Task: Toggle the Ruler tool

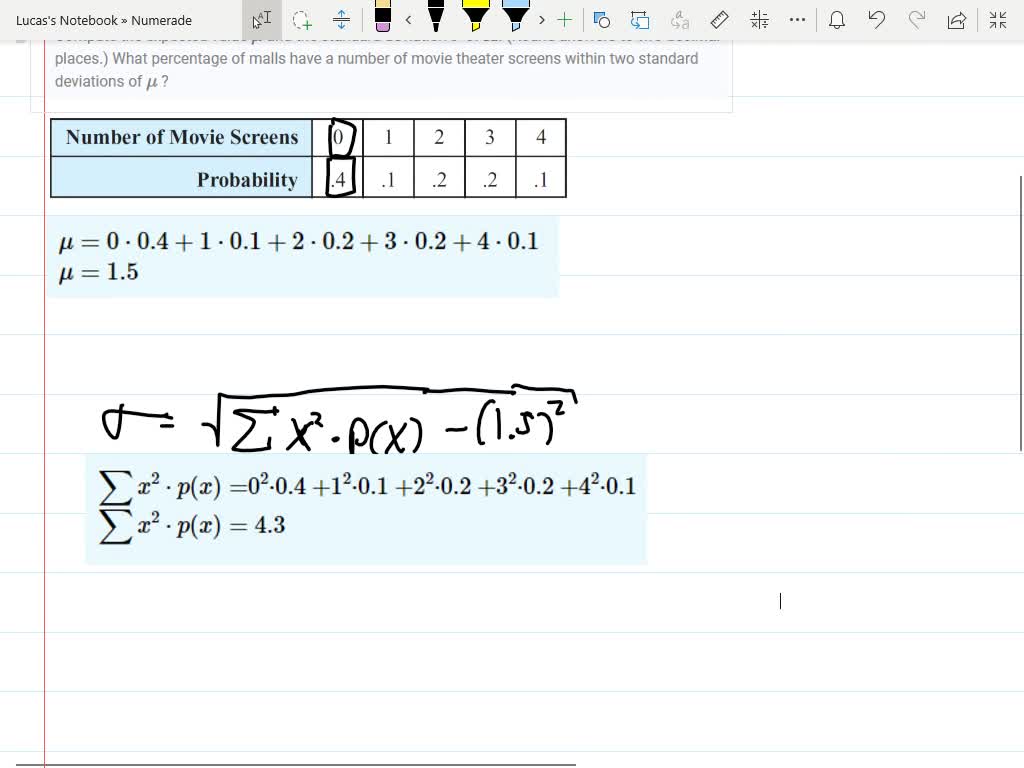Action: click(718, 20)
